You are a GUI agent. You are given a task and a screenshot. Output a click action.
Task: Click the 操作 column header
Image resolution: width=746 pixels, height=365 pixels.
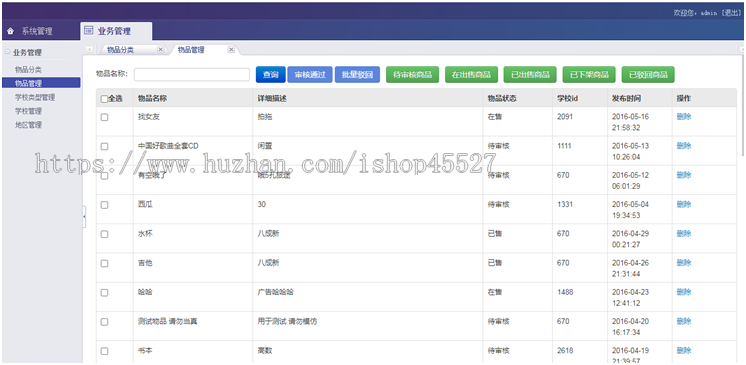click(x=684, y=99)
